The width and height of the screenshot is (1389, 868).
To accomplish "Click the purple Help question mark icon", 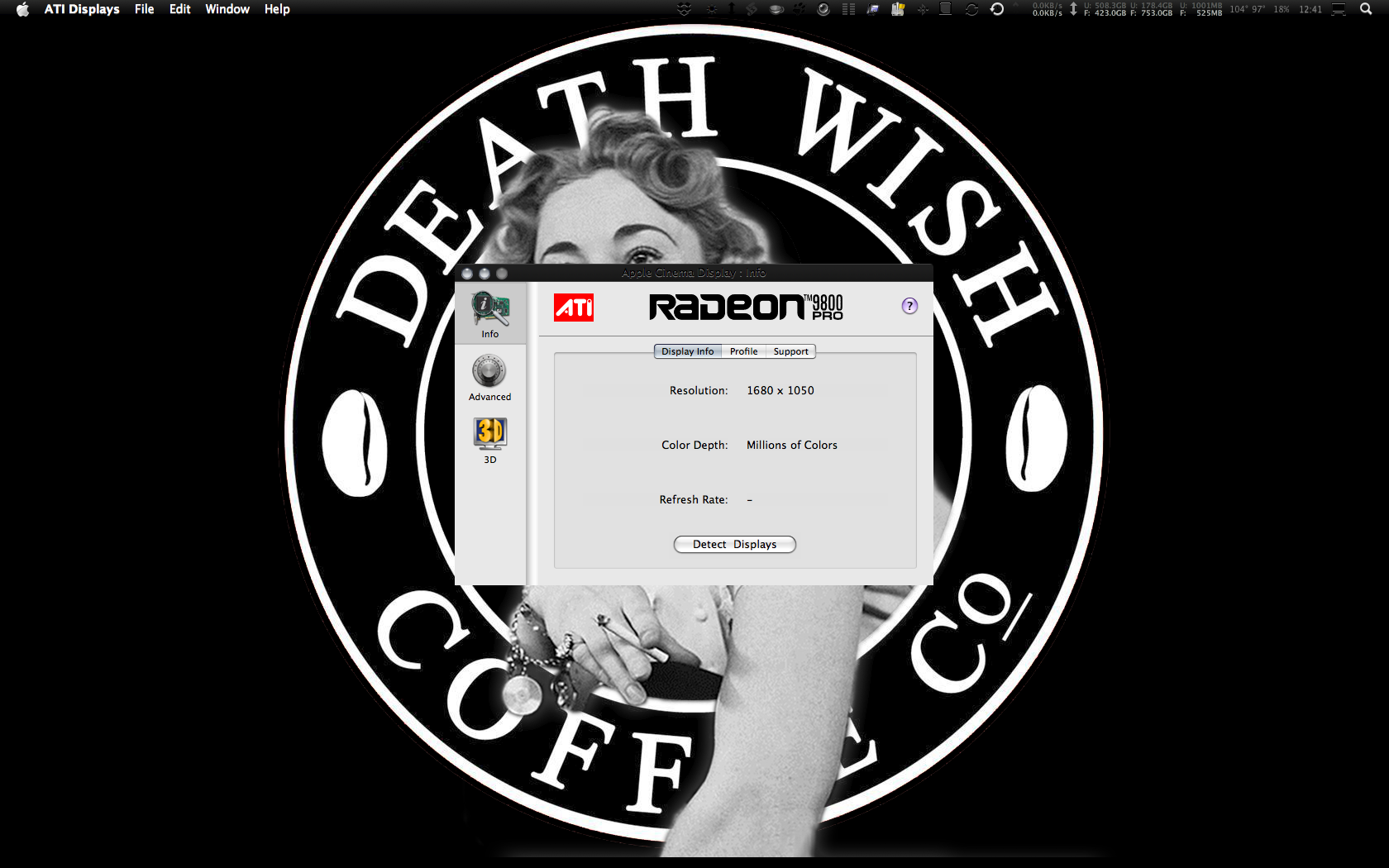I will [x=909, y=305].
